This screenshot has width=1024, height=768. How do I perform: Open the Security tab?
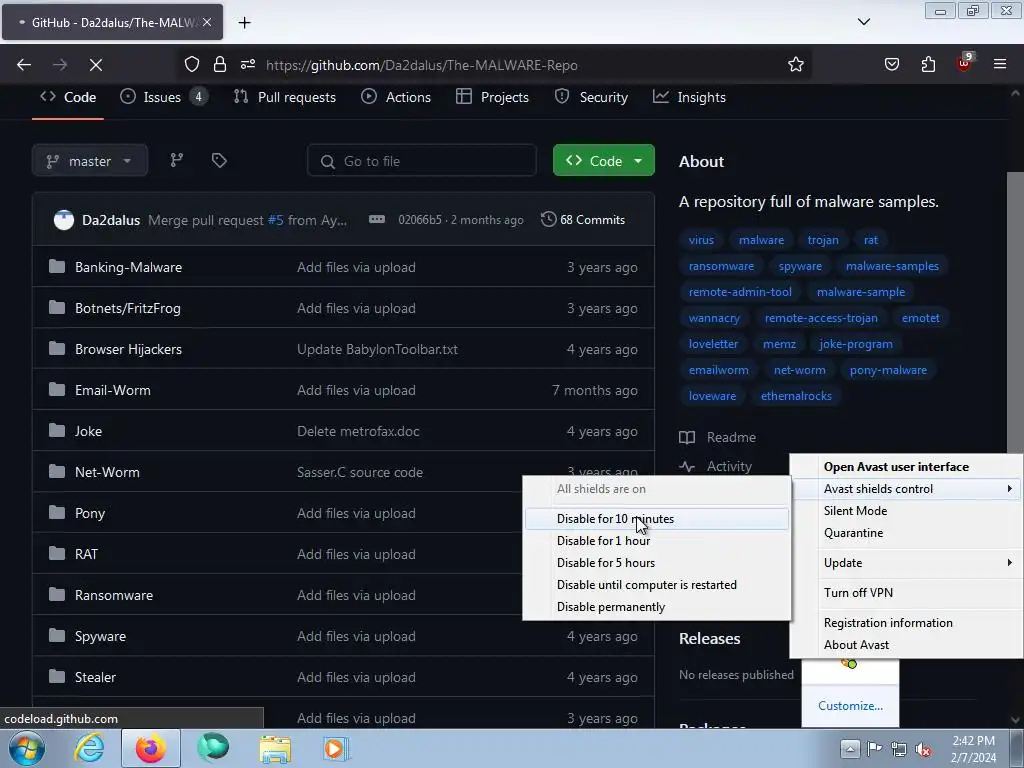click(591, 97)
